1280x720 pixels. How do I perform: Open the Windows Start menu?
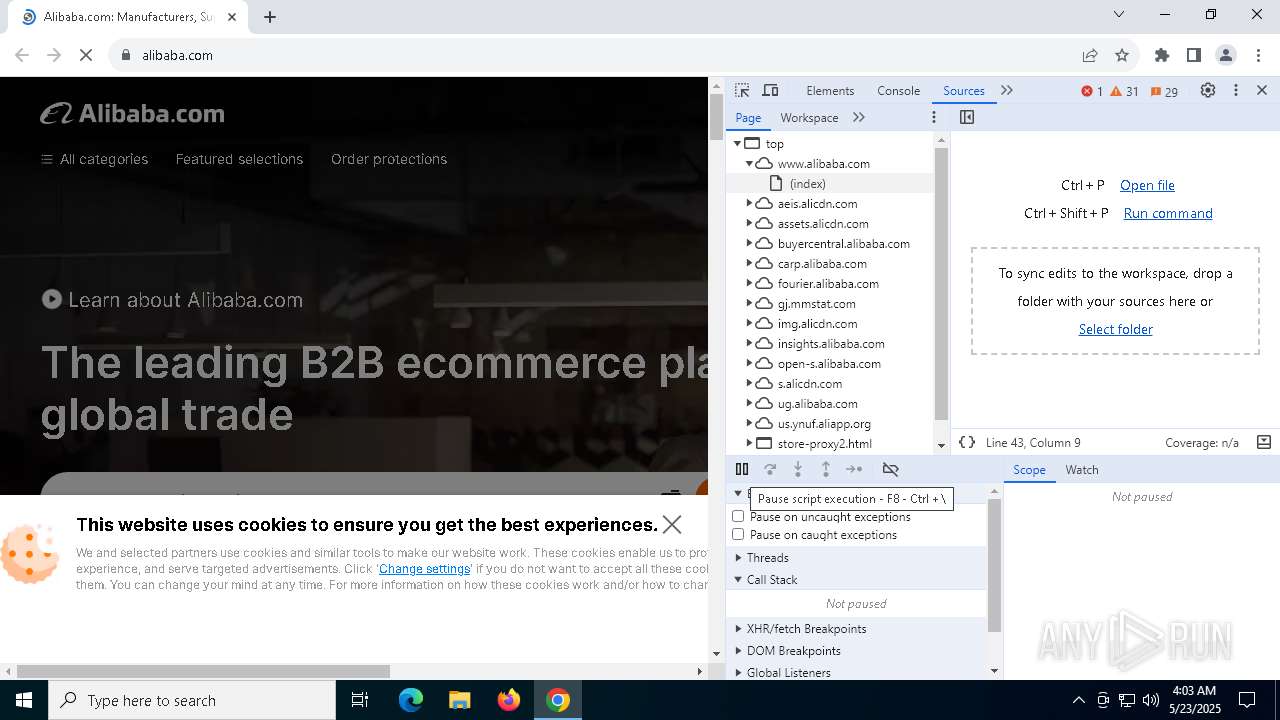click(24, 700)
